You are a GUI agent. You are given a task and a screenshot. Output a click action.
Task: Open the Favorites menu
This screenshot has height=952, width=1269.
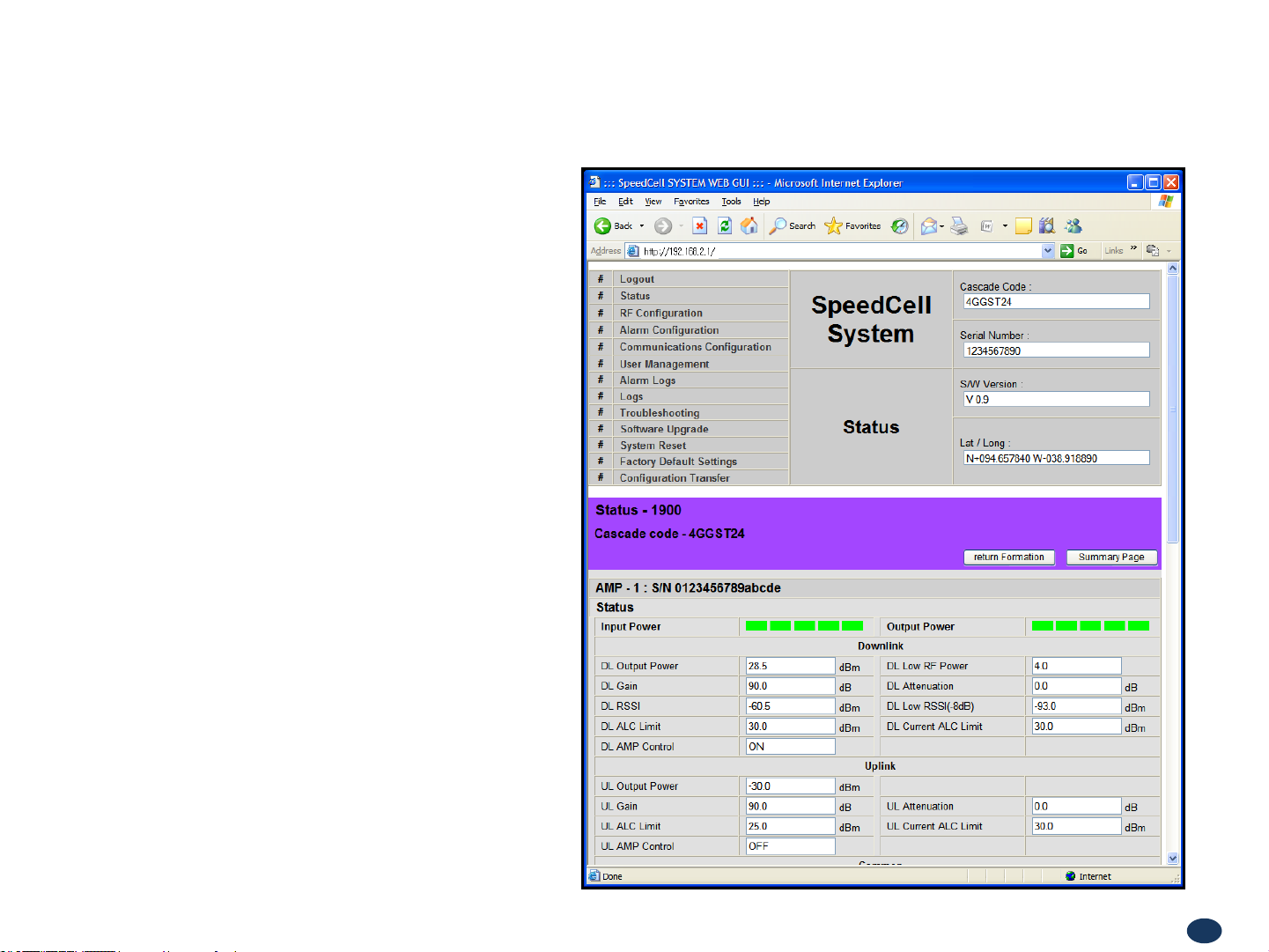(691, 202)
